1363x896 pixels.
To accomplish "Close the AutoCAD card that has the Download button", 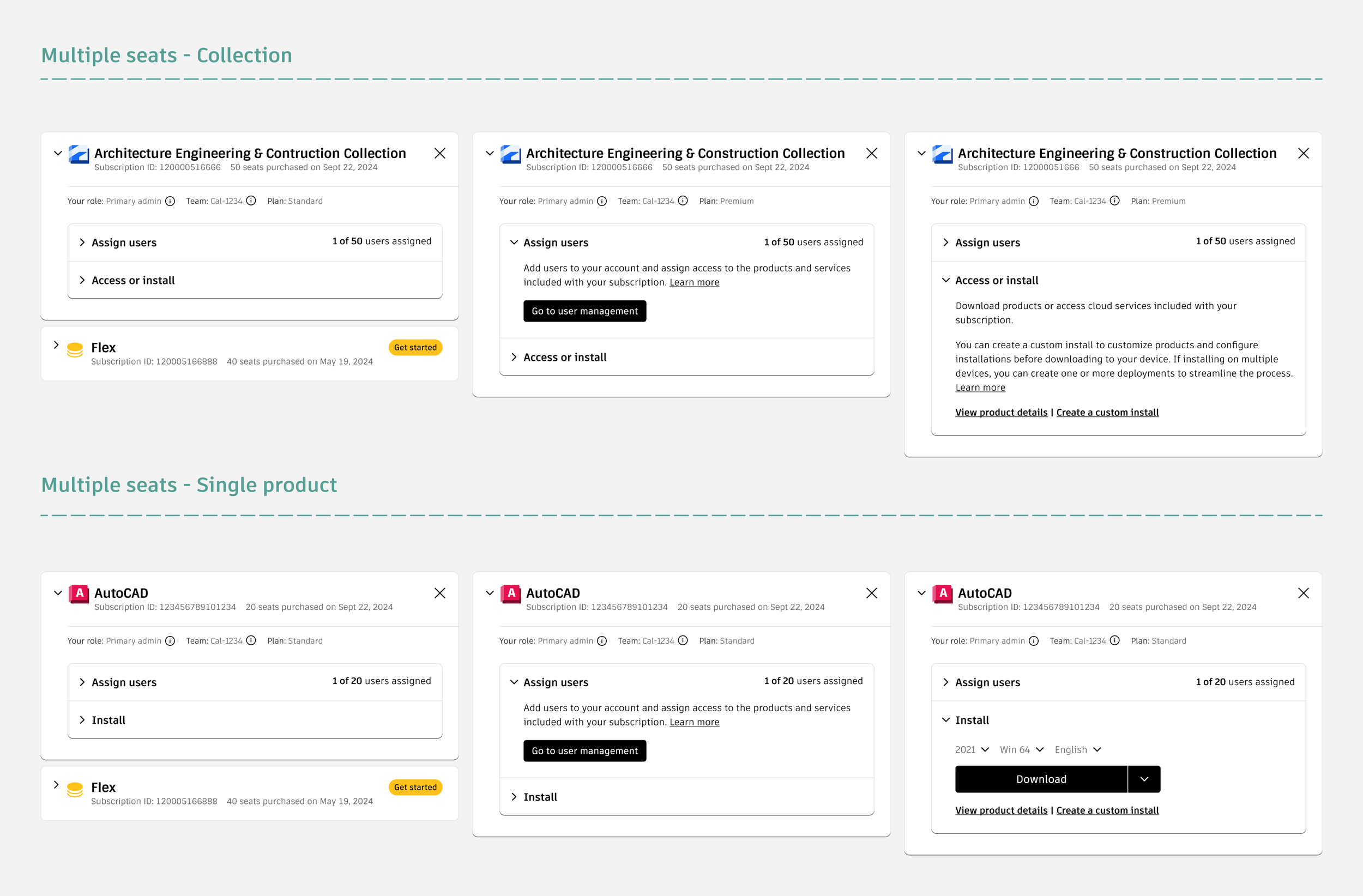I will (x=1304, y=593).
